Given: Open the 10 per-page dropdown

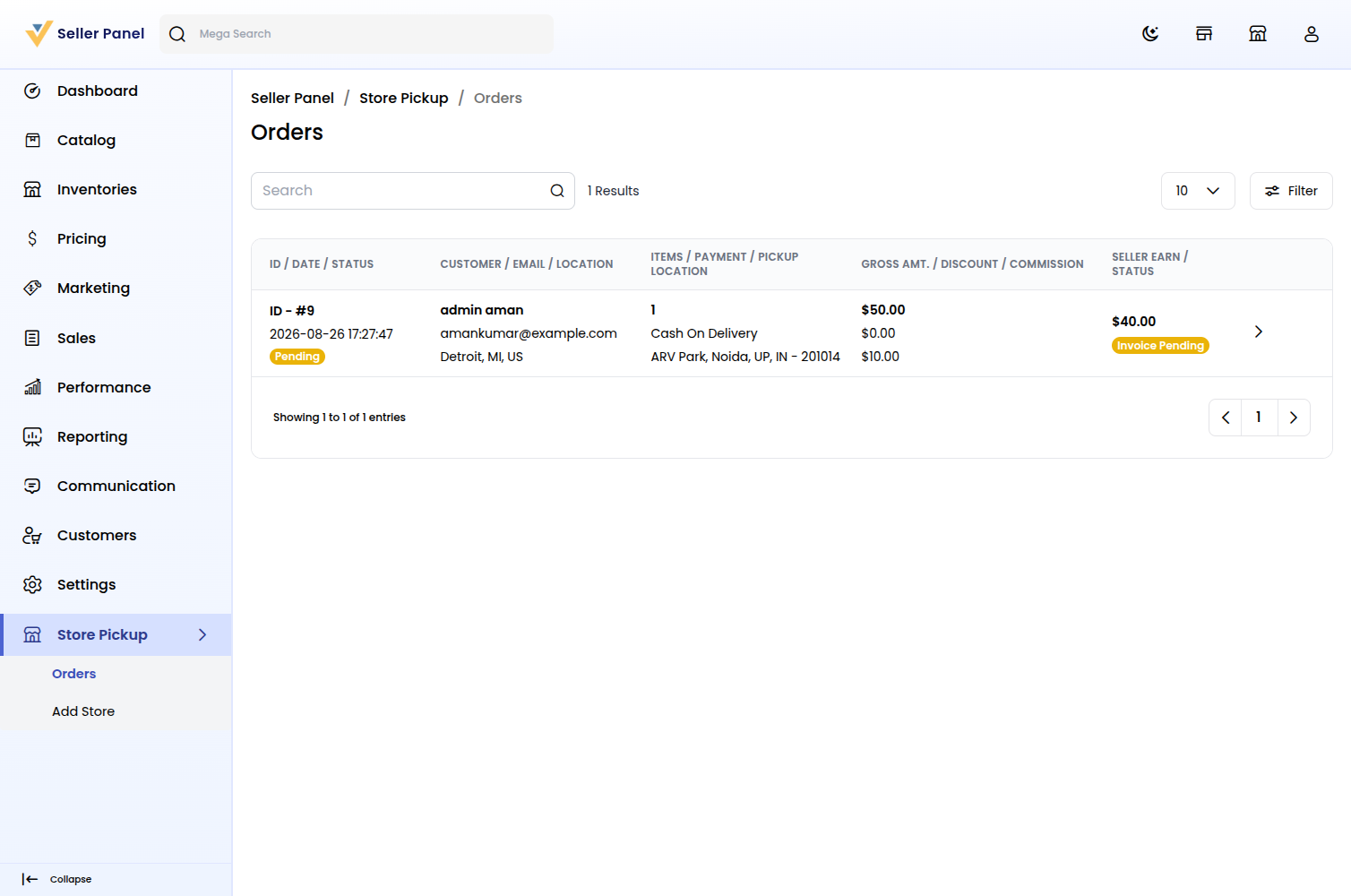Looking at the screenshot, I should [1198, 191].
